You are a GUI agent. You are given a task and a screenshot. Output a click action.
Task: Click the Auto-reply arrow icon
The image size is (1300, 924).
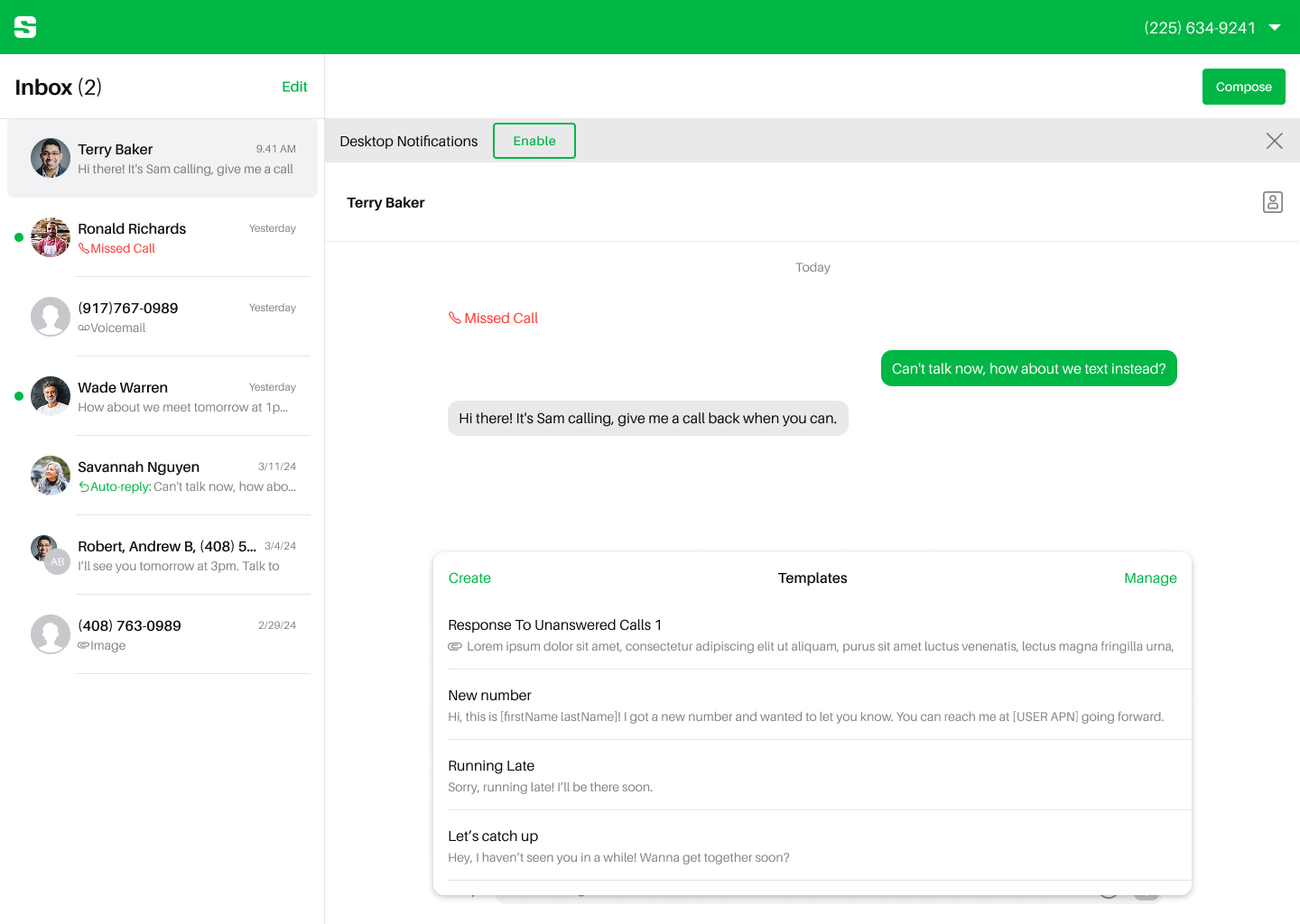84,486
